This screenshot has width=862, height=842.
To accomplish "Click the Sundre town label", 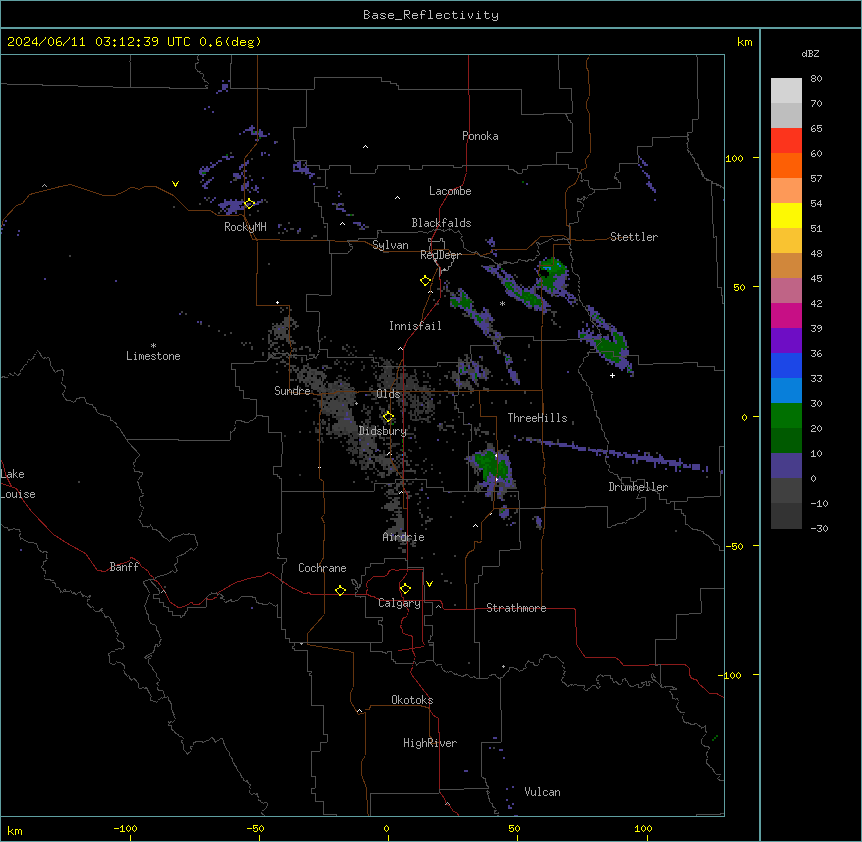I will point(292,391).
